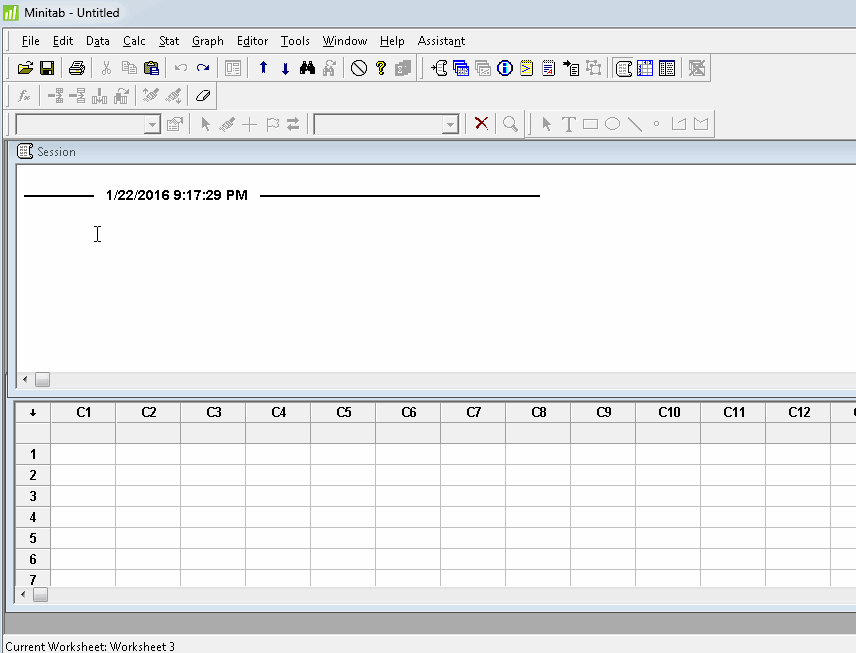The image size is (856, 653).
Task: Open a saved Minitab project
Action: coord(24,67)
